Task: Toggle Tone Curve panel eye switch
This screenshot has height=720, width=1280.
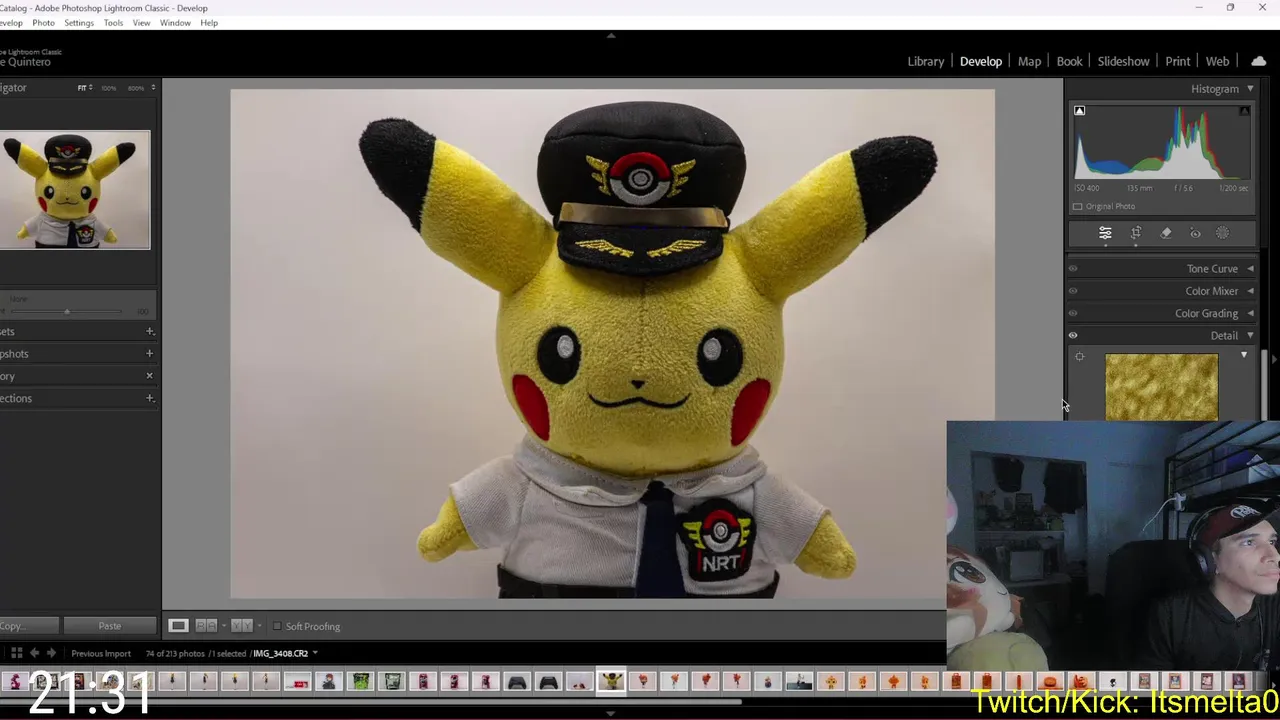Action: (1073, 269)
